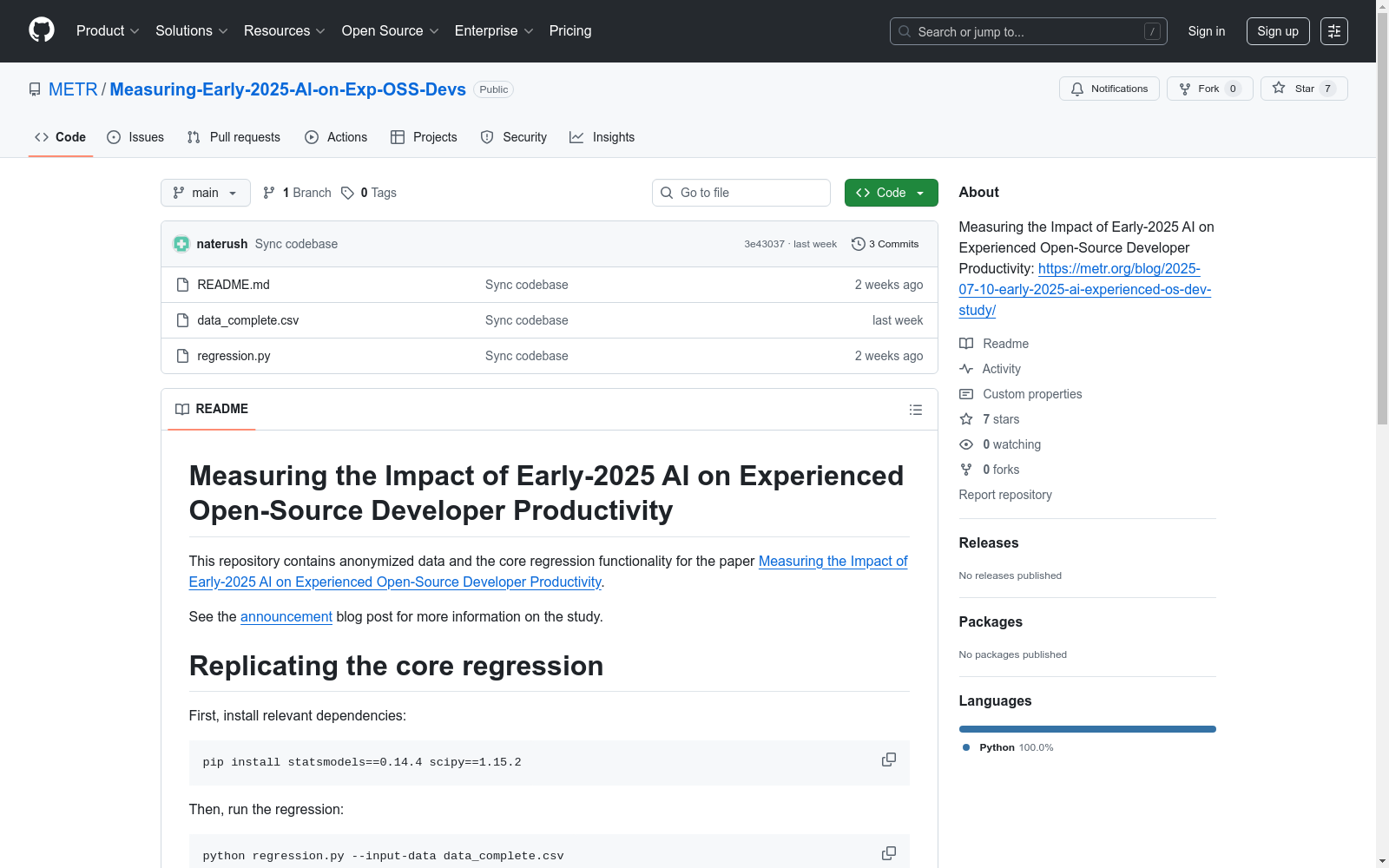This screenshot has height=868, width=1389.
Task: Open the Measuring-Early-2025-AI-on-Exp-OSS-Devs repo link
Action: (287, 89)
